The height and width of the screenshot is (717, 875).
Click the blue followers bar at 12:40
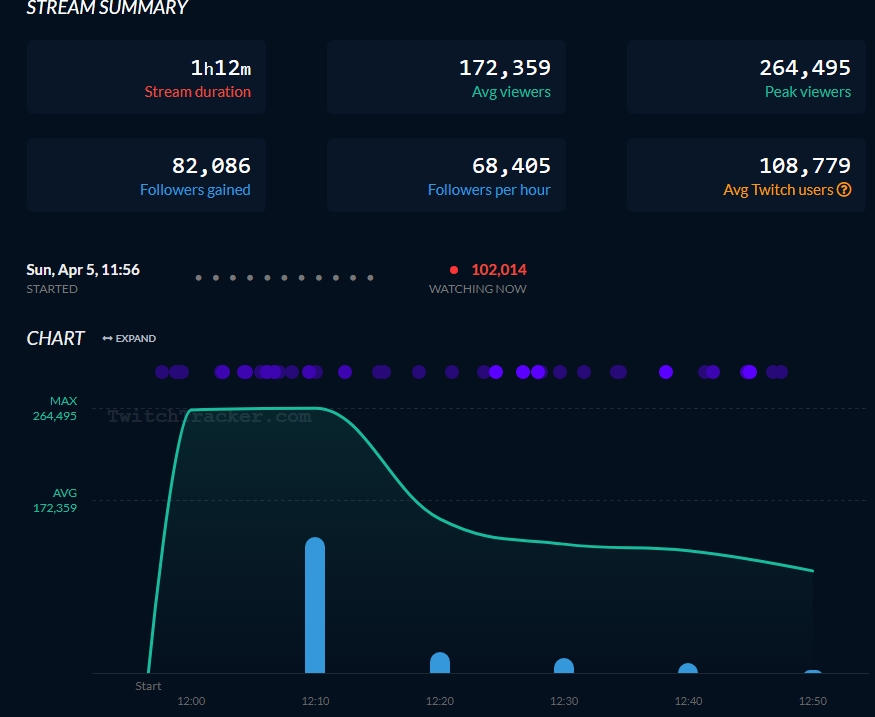click(x=688, y=668)
